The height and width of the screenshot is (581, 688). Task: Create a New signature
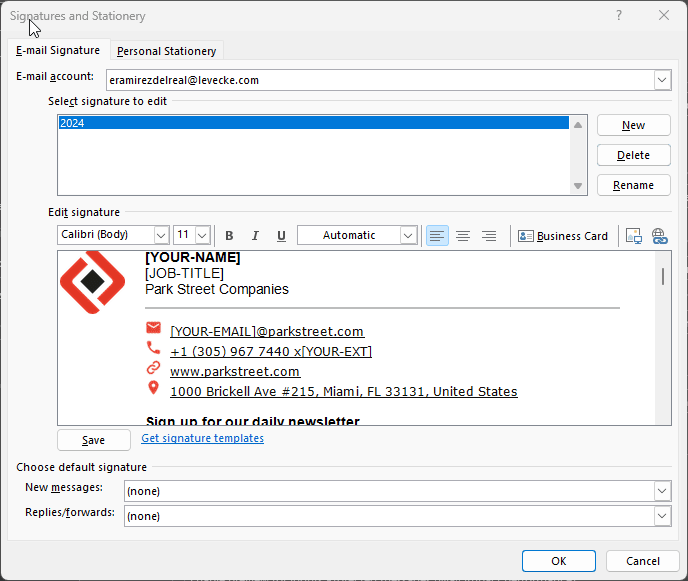[x=634, y=126]
